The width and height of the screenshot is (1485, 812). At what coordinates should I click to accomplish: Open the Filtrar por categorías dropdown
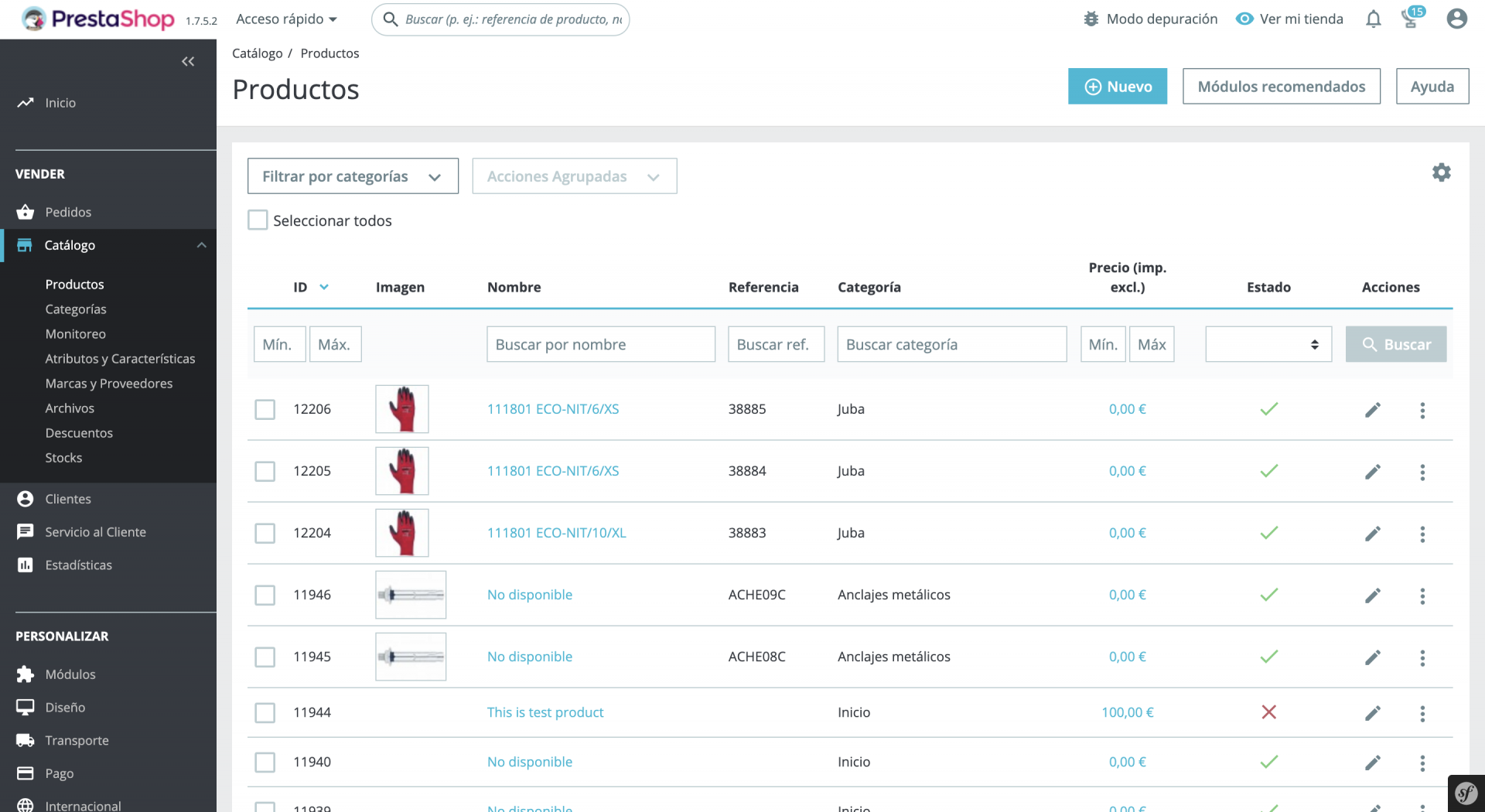[353, 176]
